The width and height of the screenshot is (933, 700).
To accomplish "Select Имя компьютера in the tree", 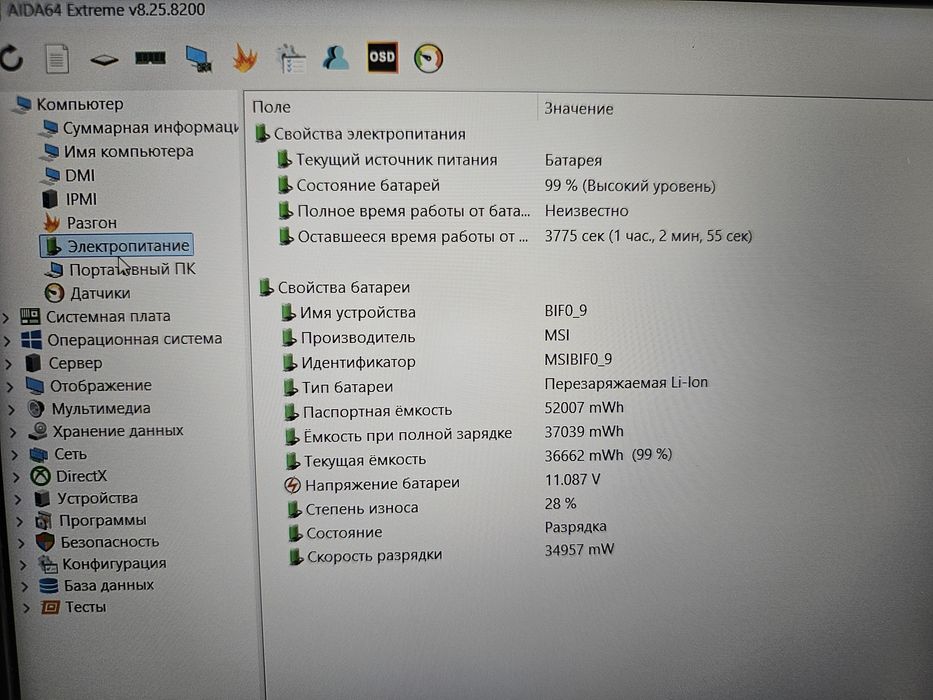I will pyautogui.click(x=129, y=151).
